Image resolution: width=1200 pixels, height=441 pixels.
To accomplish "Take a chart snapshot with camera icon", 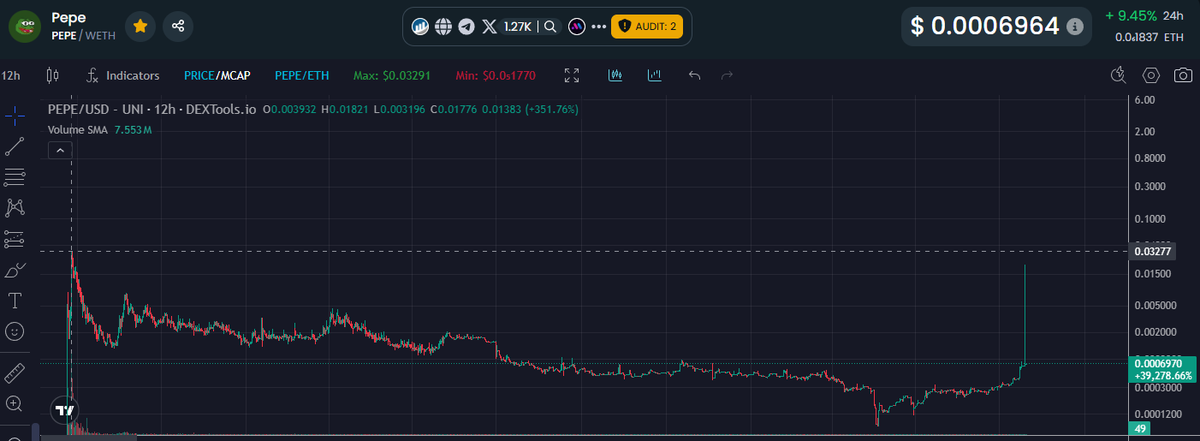I will [x=1183, y=75].
